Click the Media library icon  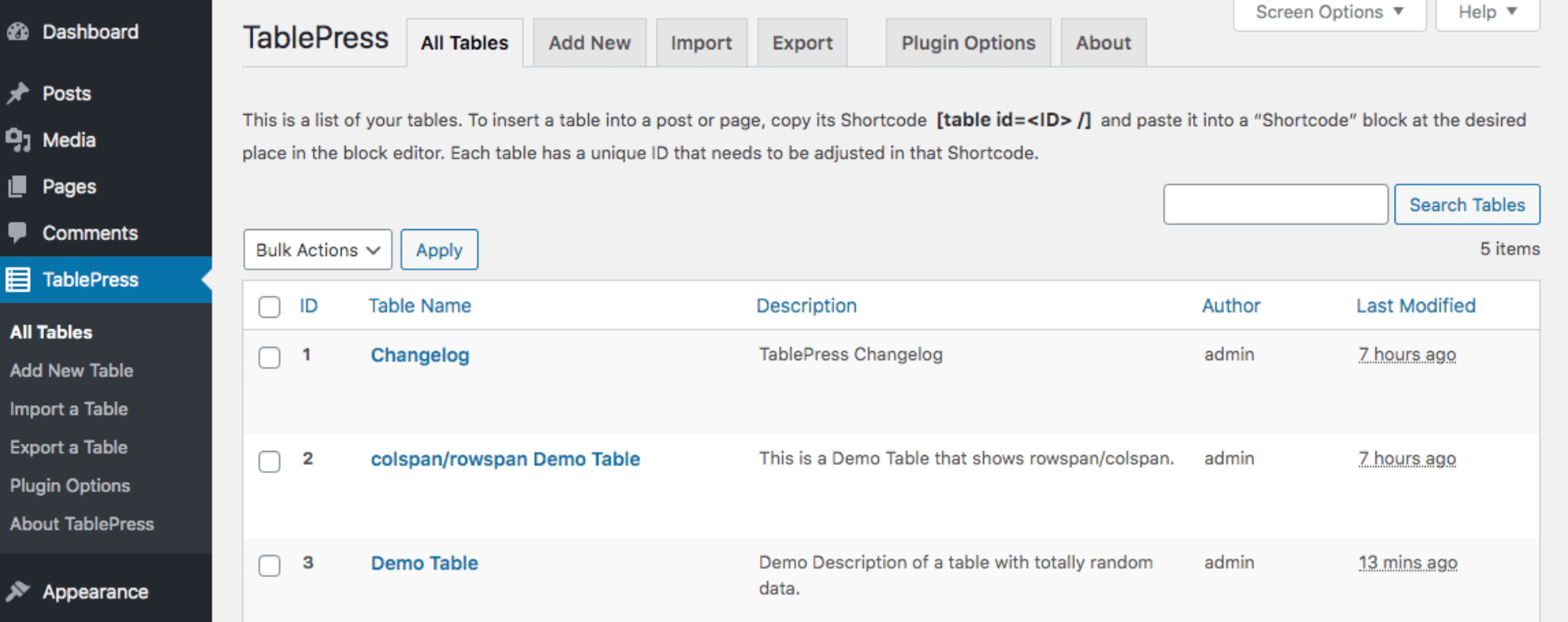pyautogui.click(x=18, y=140)
